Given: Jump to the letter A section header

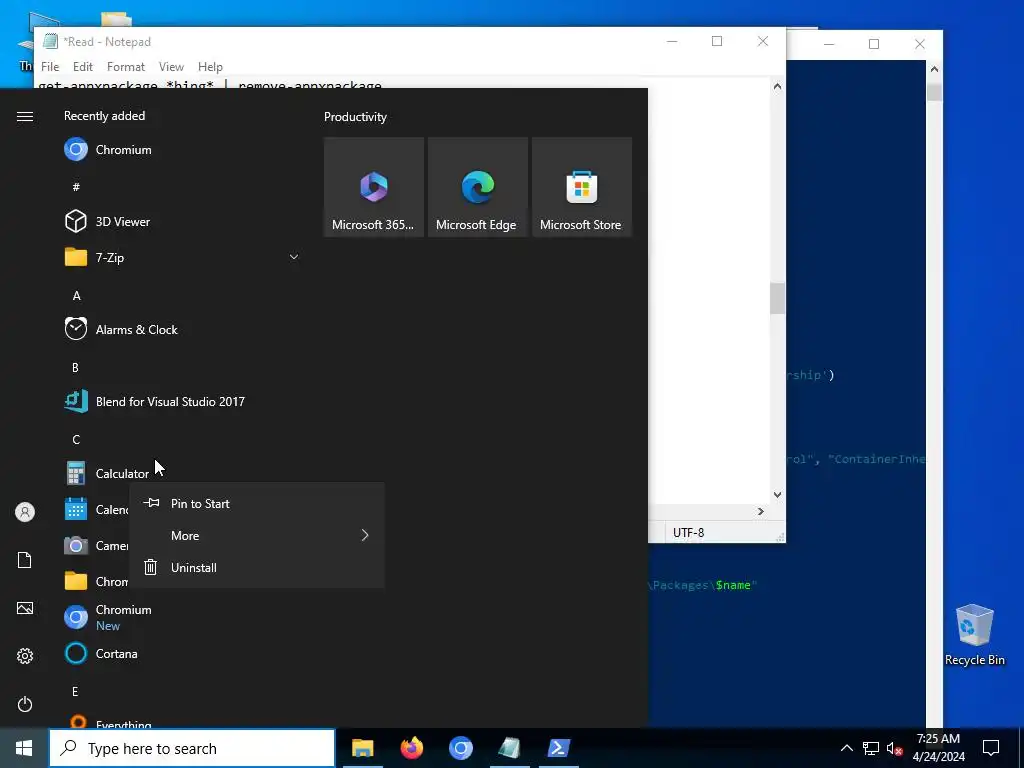Looking at the screenshot, I should pos(76,296).
